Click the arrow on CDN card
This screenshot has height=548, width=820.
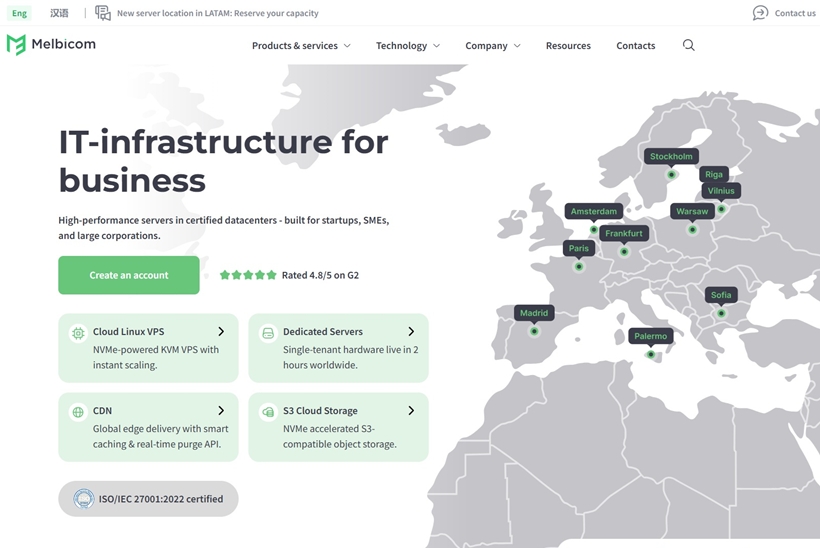(x=221, y=410)
